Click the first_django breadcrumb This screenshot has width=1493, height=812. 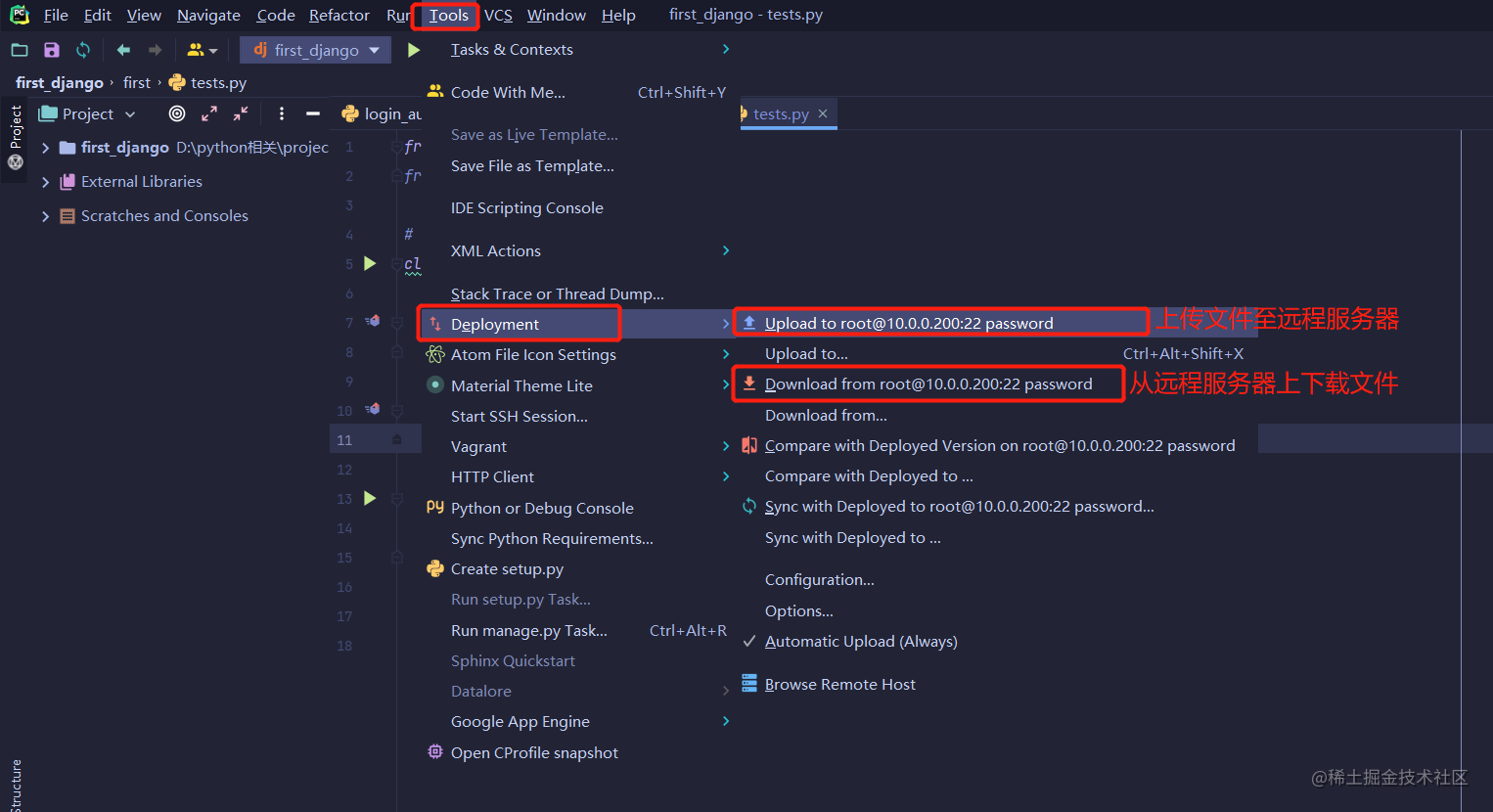[x=60, y=83]
